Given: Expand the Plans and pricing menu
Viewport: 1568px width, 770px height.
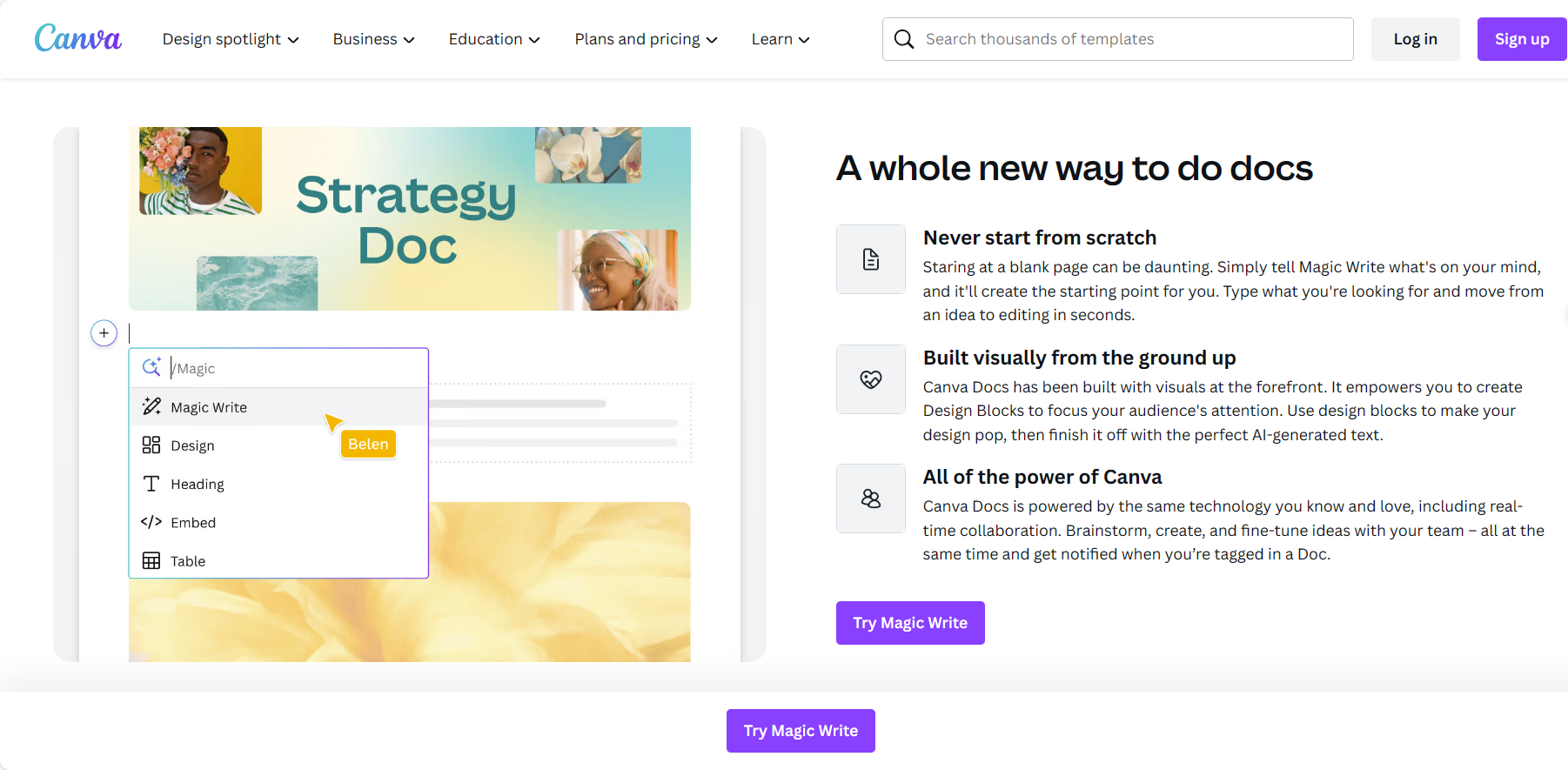Looking at the screenshot, I should [x=647, y=39].
